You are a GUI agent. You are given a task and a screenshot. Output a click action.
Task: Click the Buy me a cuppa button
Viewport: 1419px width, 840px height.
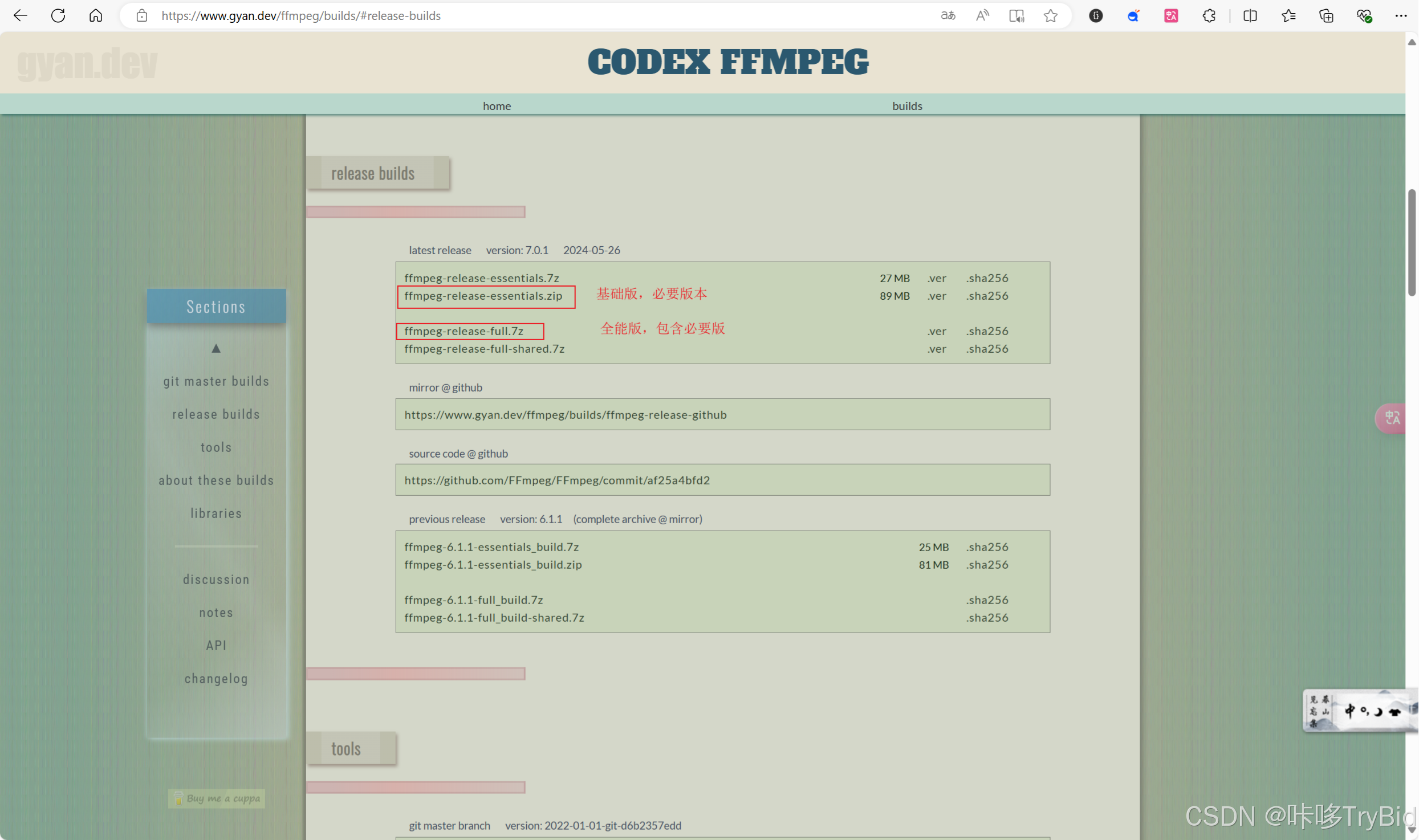click(217, 798)
